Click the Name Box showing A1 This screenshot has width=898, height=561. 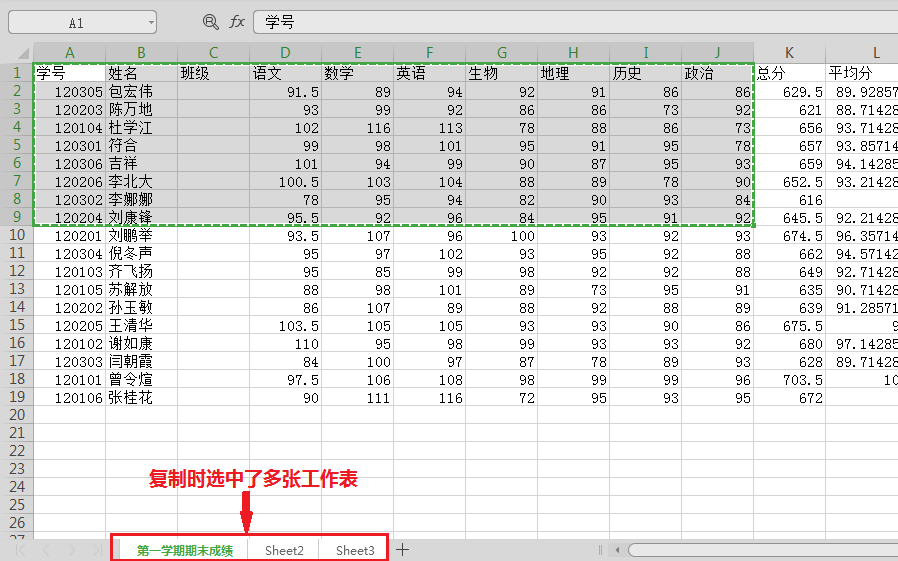(x=82, y=23)
